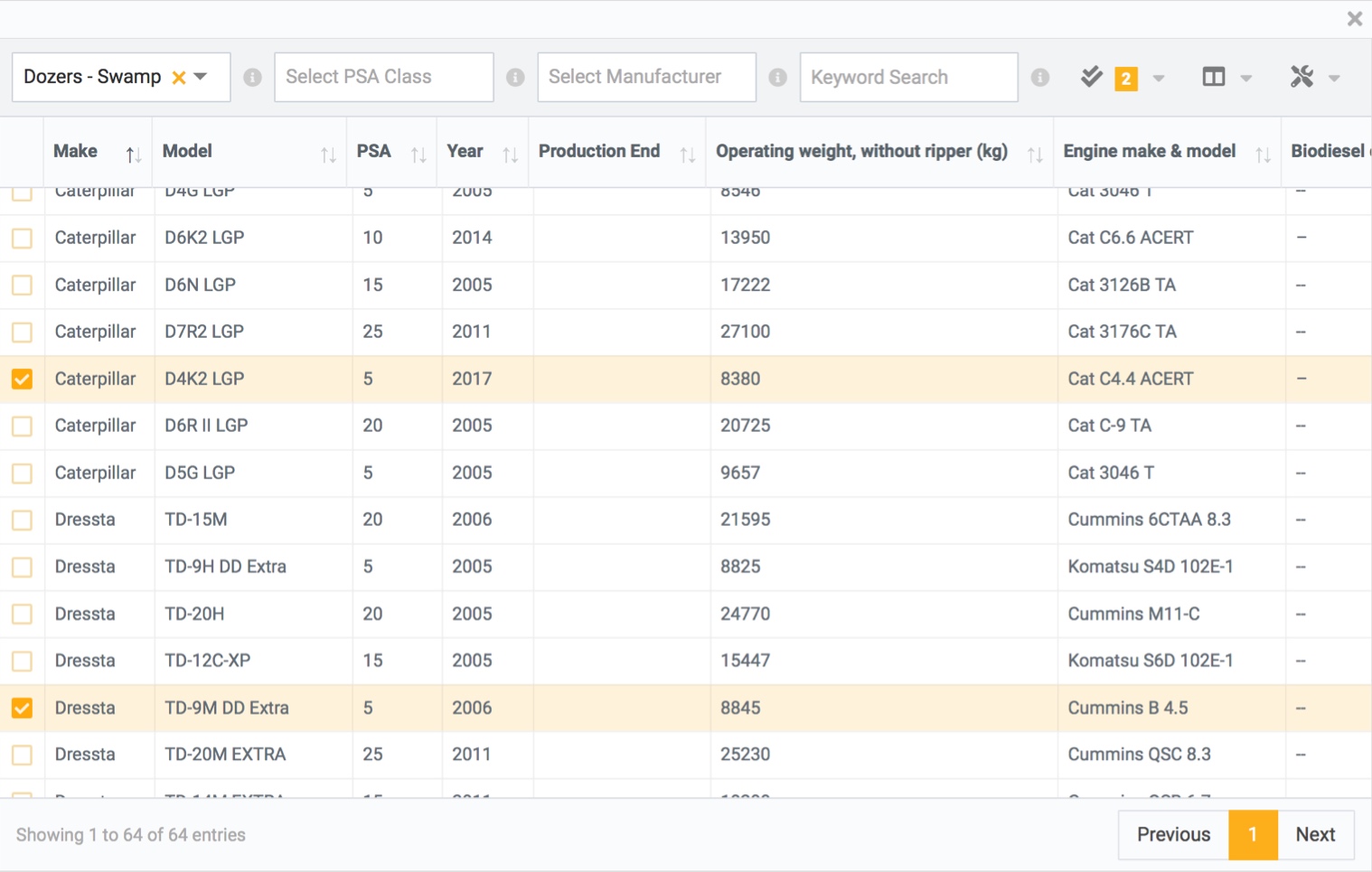Uncheck the Caterpillar D4K2 LGP row

tap(23, 380)
